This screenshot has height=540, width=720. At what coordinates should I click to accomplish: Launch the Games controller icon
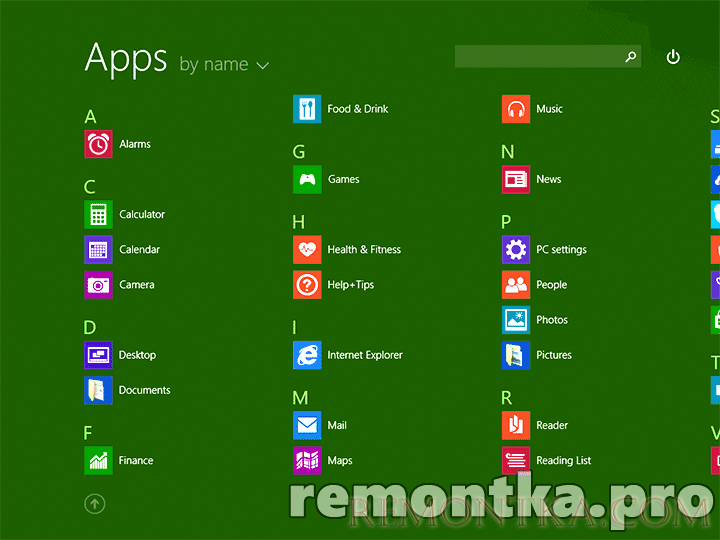coord(307,179)
